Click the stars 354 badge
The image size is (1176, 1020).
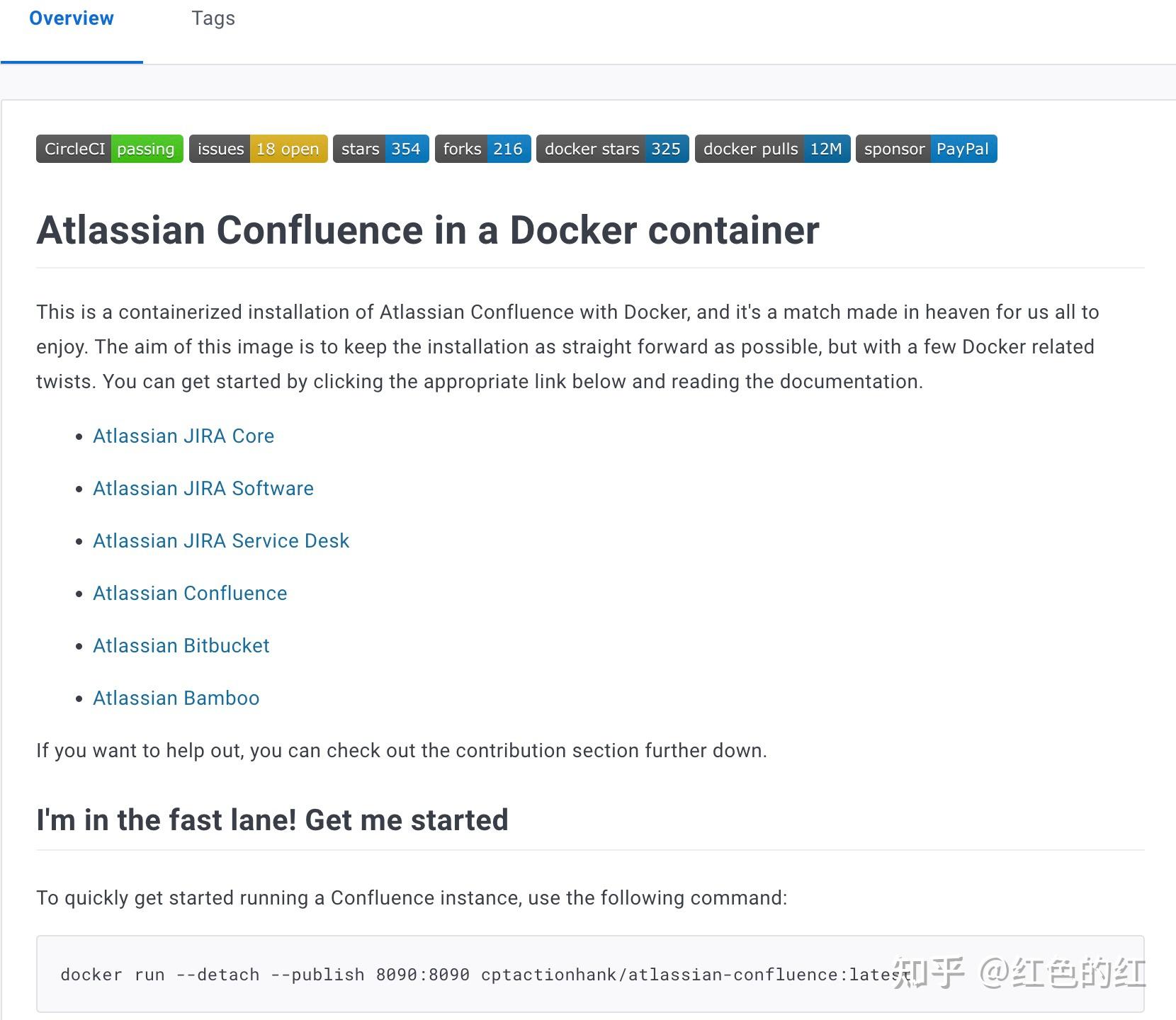click(x=380, y=149)
